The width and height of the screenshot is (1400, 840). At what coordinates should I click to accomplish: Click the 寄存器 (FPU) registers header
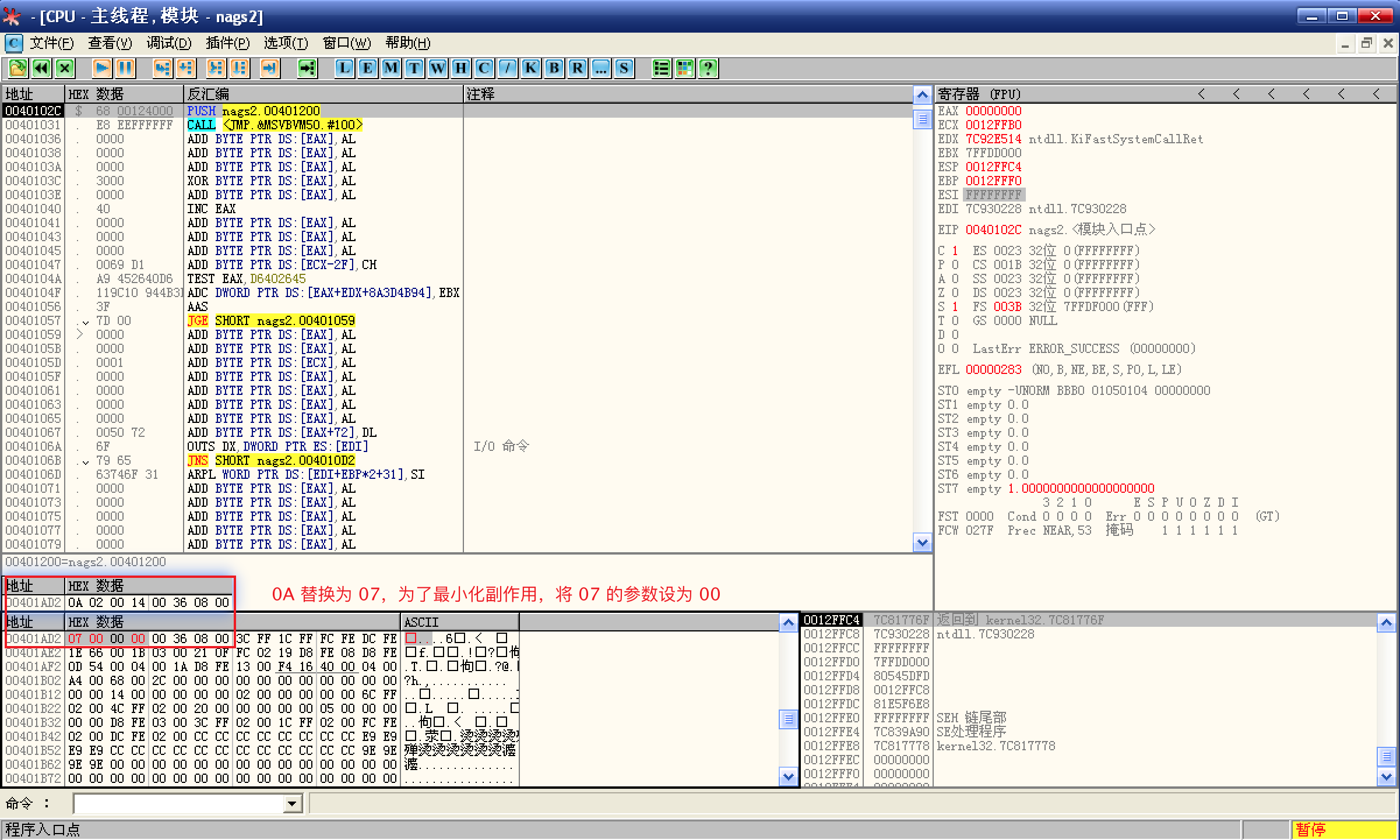tap(979, 94)
